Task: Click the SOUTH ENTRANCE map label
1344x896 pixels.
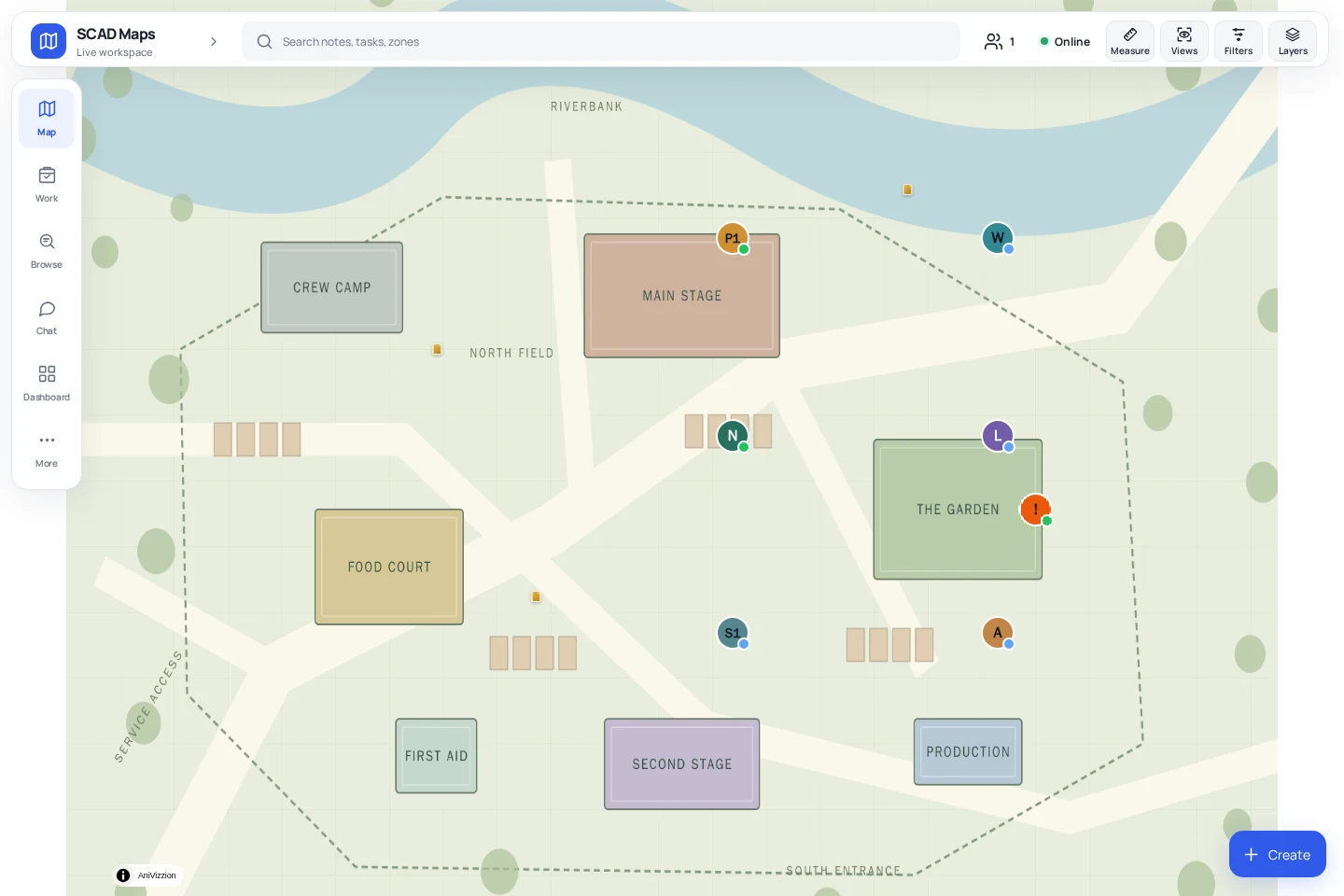Action: coord(844,871)
